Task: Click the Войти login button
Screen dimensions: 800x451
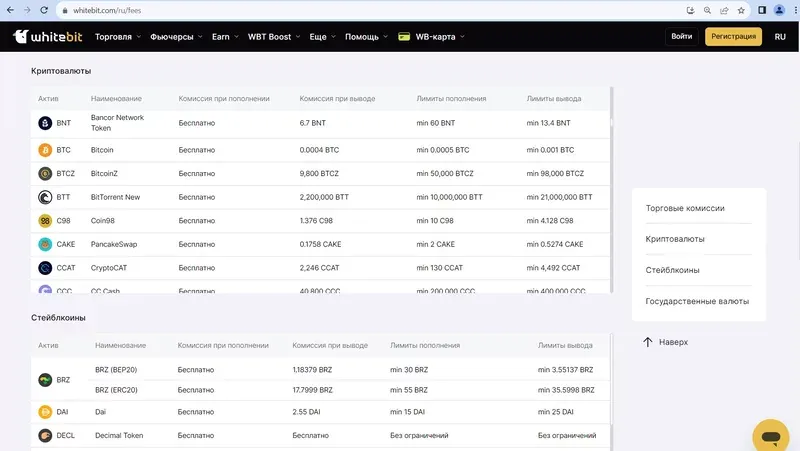Action: (682, 36)
